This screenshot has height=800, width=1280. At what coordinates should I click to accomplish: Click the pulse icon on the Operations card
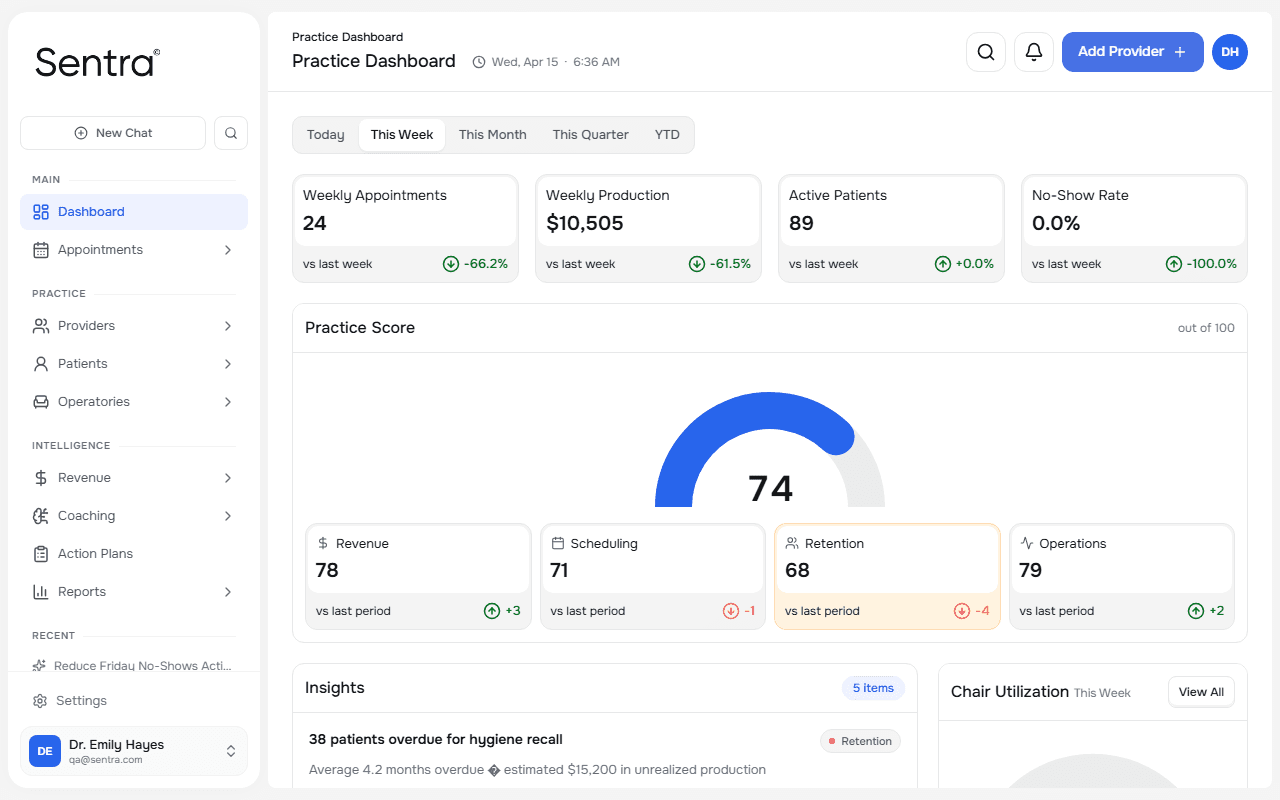(1027, 543)
